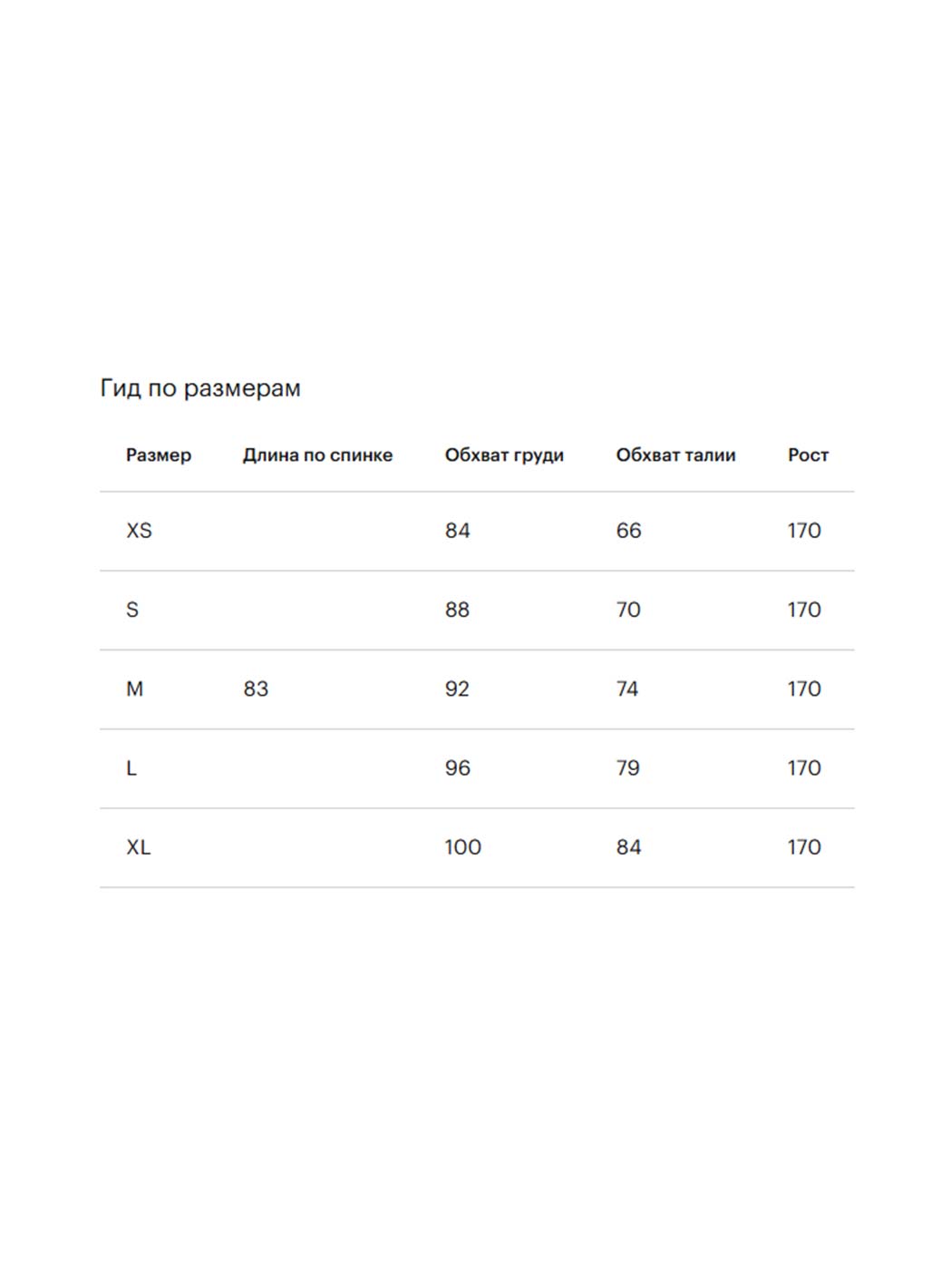Image resolution: width=952 pixels, height=1270 pixels.
Task: Click waist value 79 for size L
Action: tap(627, 768)
